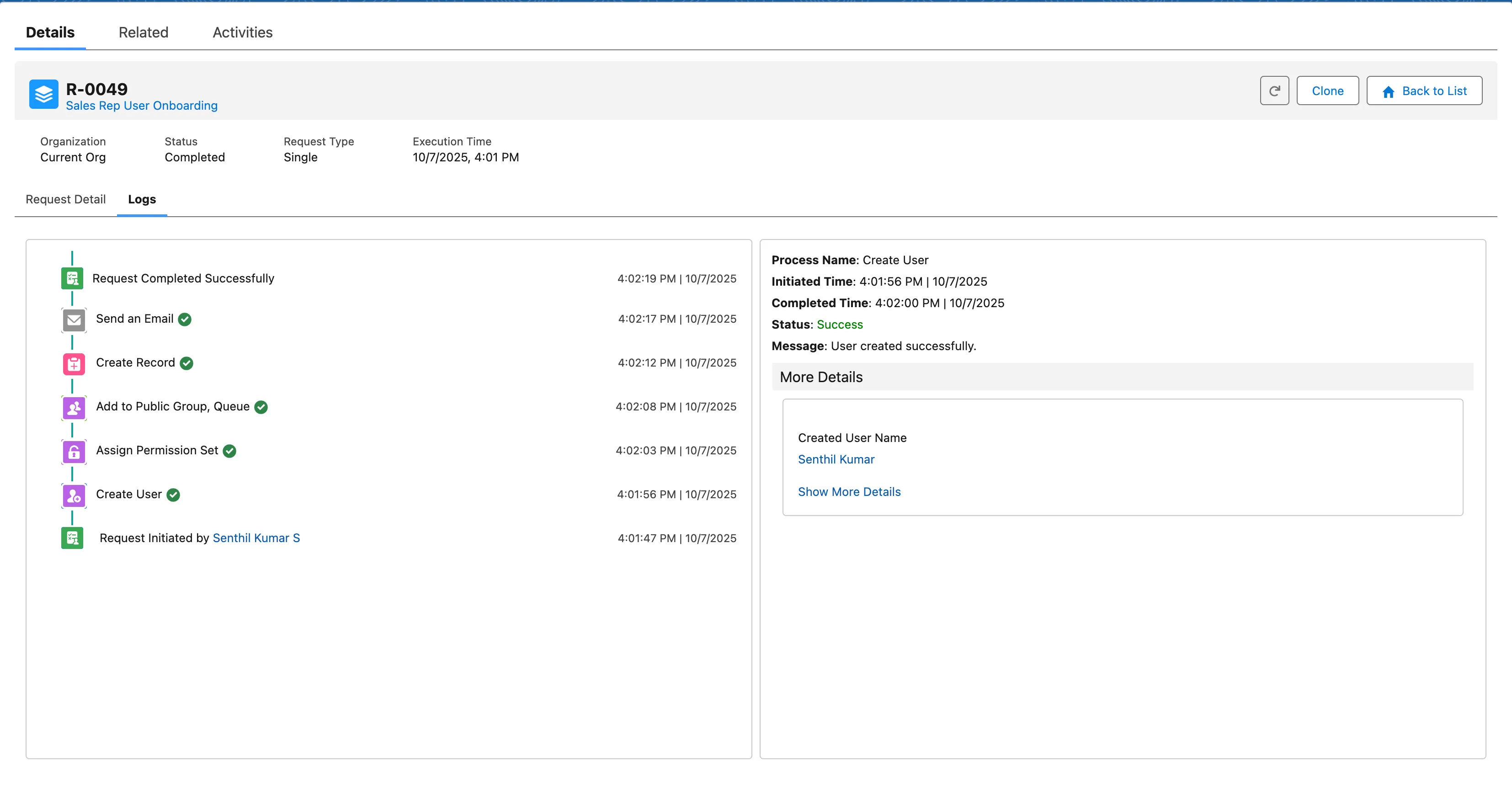Click the refresh icon button

[1274, 91]
